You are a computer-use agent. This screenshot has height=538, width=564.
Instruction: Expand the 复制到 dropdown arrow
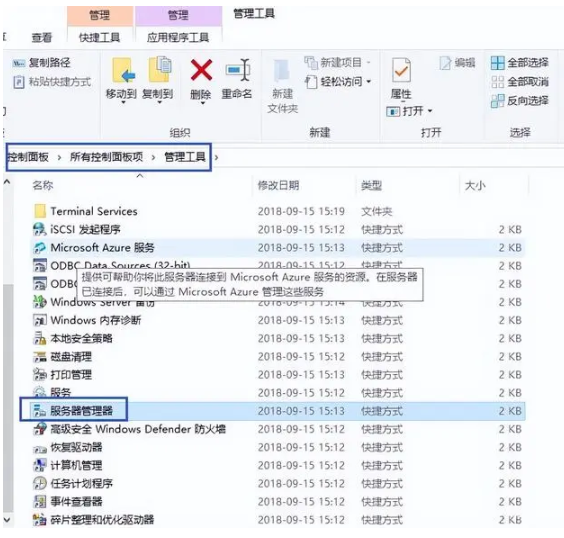[160, 103]
